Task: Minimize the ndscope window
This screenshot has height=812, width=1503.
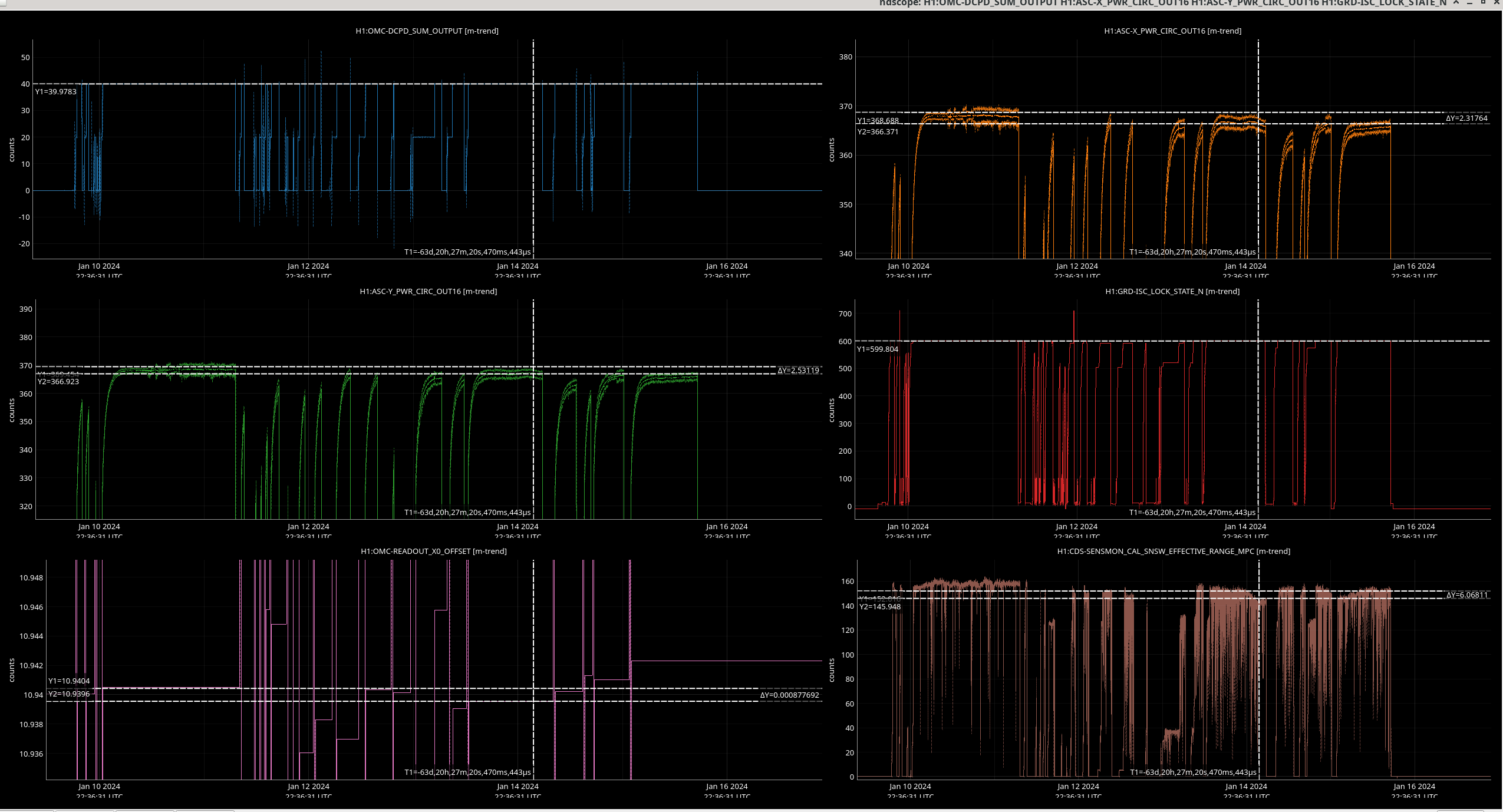Action: [x=1469, y=2]
